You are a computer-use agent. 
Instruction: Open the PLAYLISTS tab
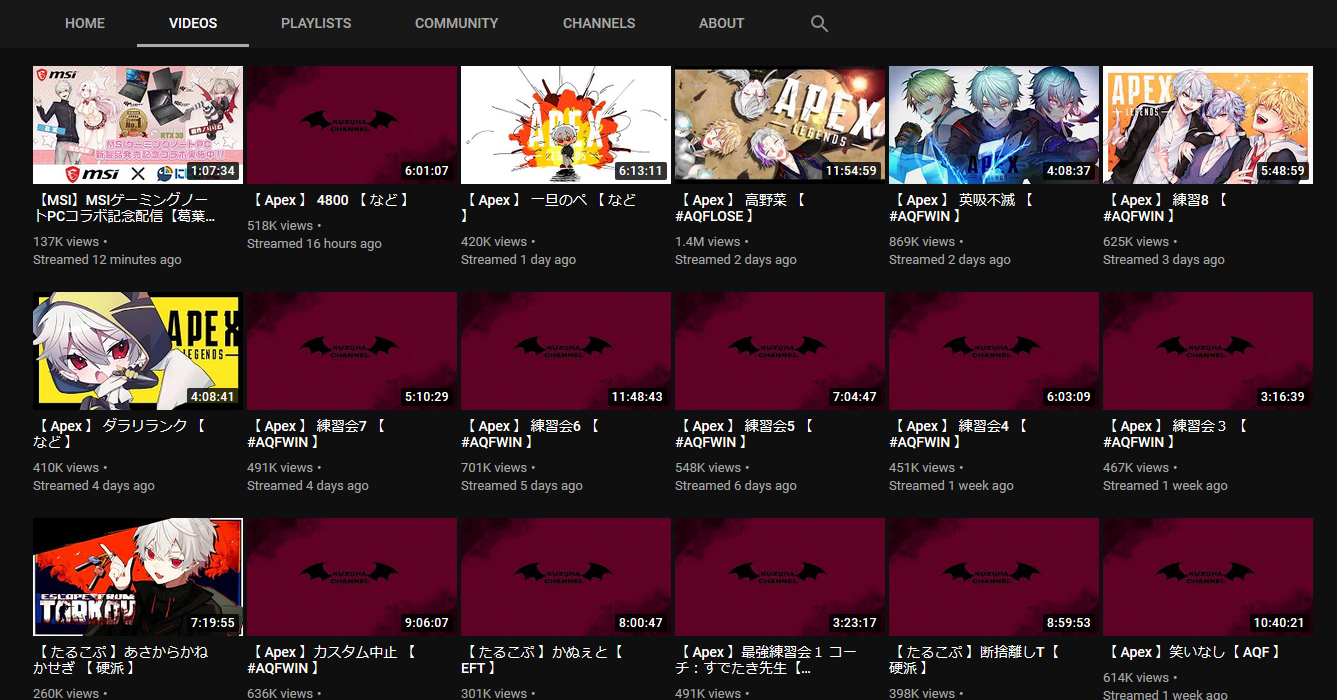(x=316, y=23)
